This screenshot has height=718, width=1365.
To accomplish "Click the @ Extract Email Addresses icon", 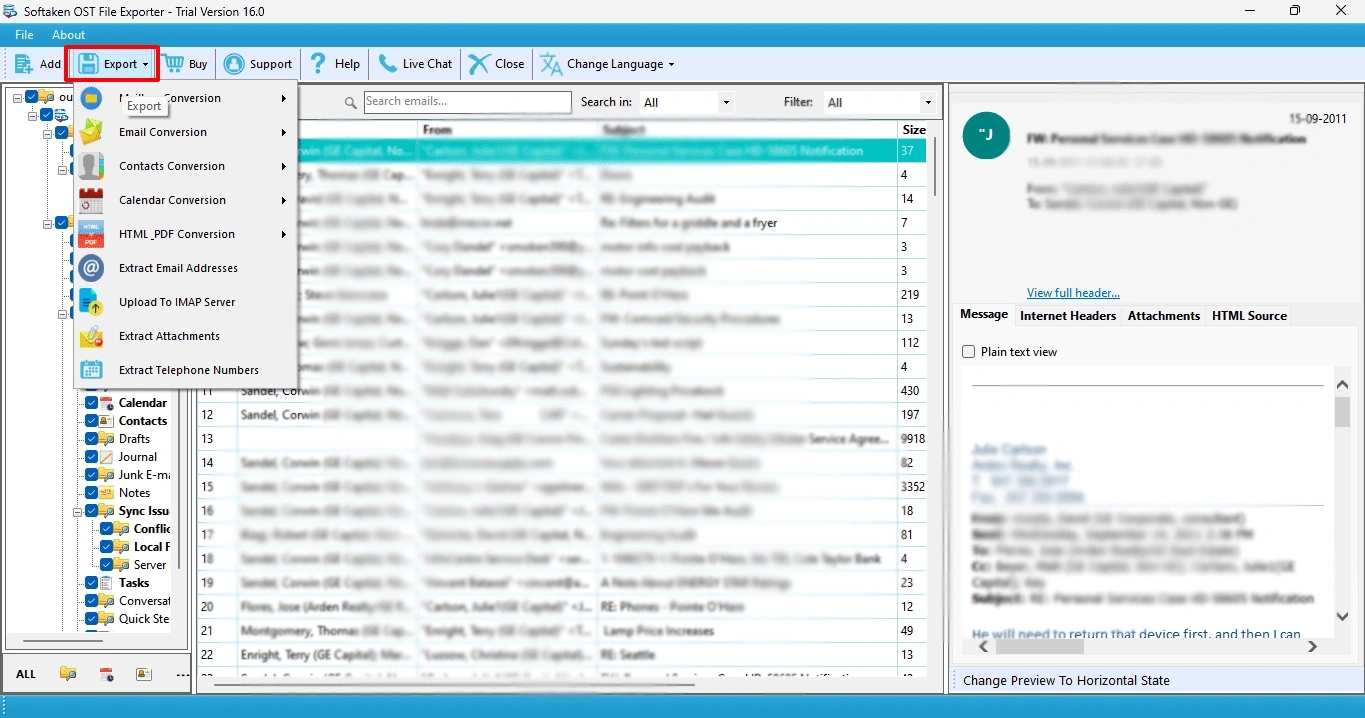I will [91, 268].
